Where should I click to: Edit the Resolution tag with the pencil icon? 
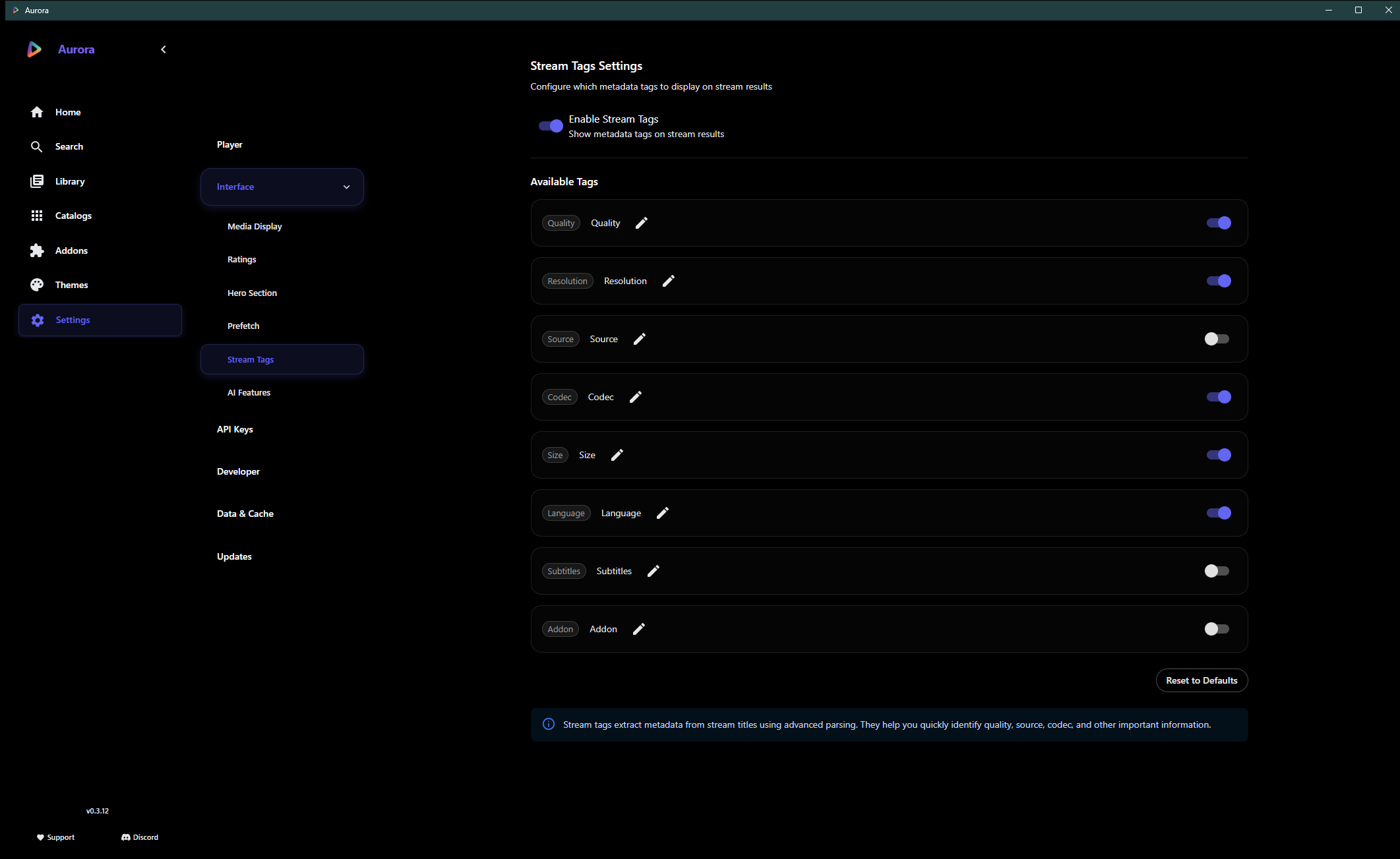pyautogui.click(x=668, y=281)
